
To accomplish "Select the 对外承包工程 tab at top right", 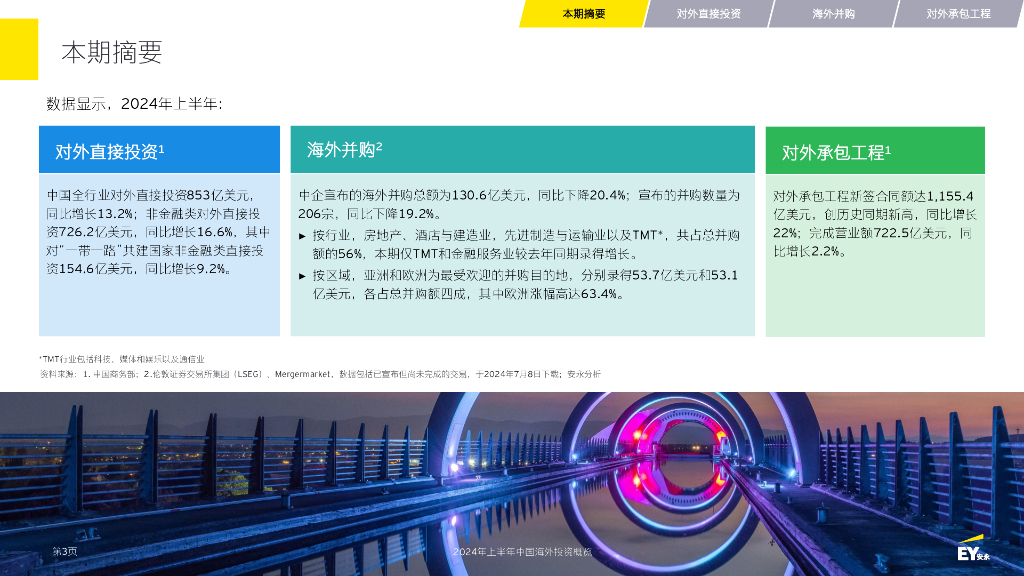I will 958,14.
